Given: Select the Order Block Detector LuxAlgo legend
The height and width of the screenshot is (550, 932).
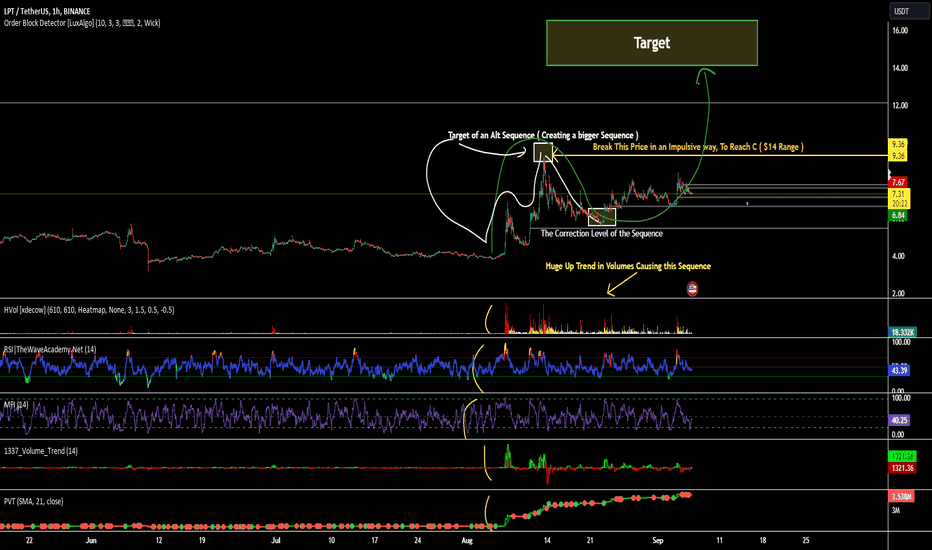Looking at the screenshot, I should 82,23.
